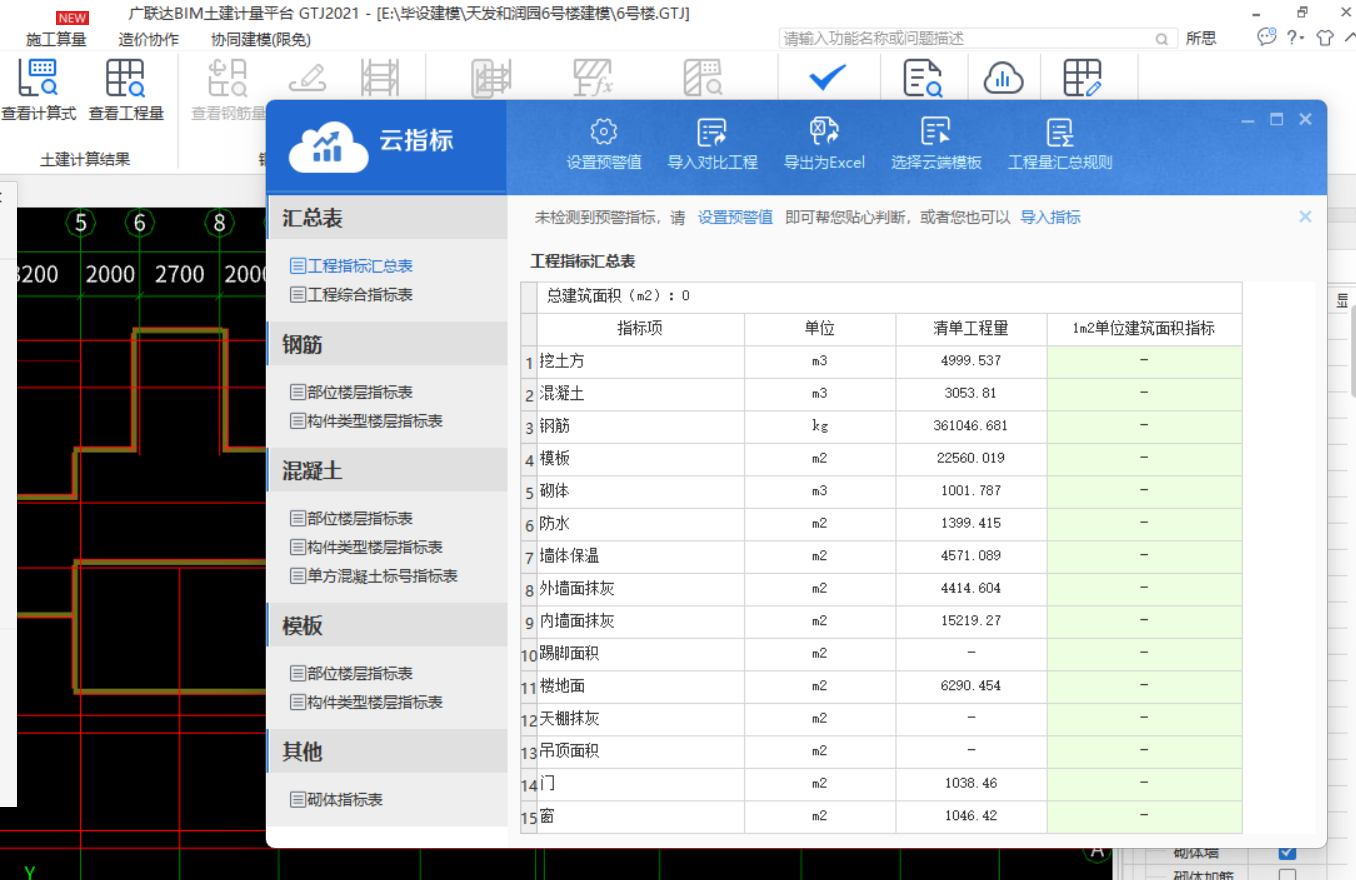Viewport: 1356px width, 880px height.
Task: Click the cloud bar-chart indicator ribbon icon
Action: [1003, 78]
